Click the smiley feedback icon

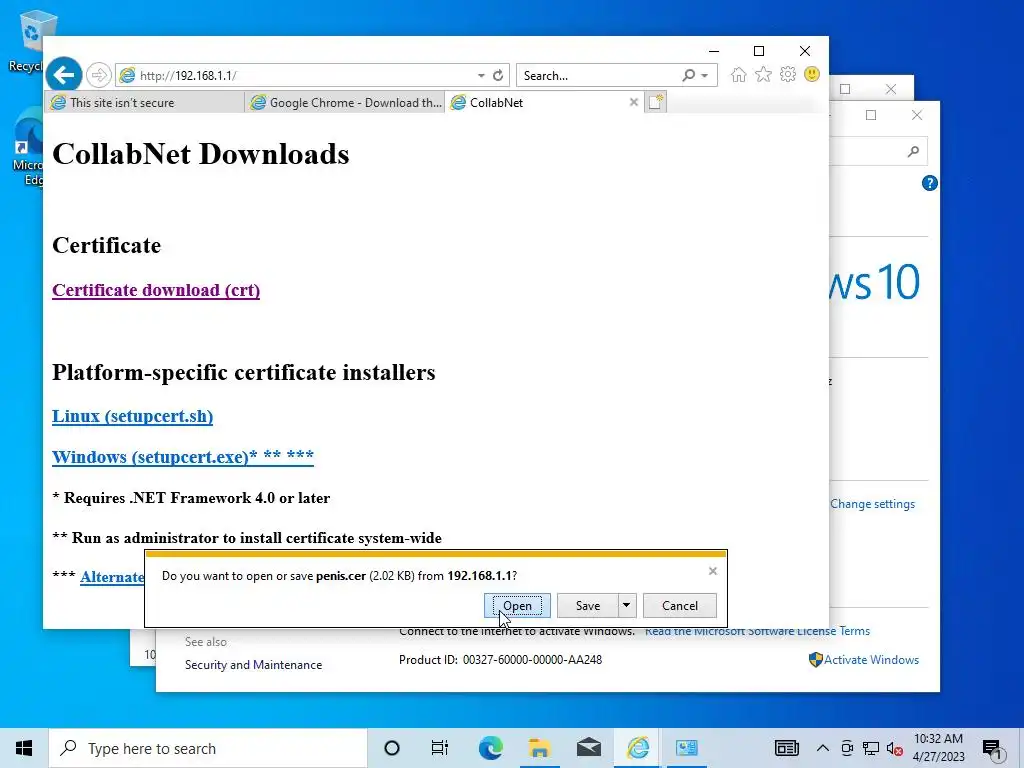(812, 74)
